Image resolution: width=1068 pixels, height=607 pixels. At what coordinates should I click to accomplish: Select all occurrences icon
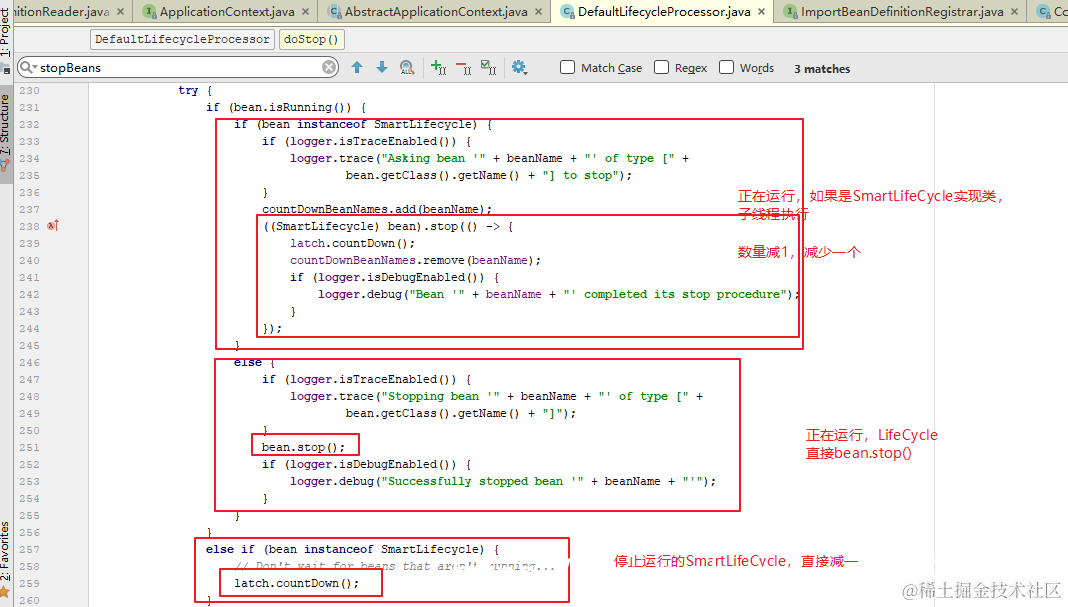488,67
